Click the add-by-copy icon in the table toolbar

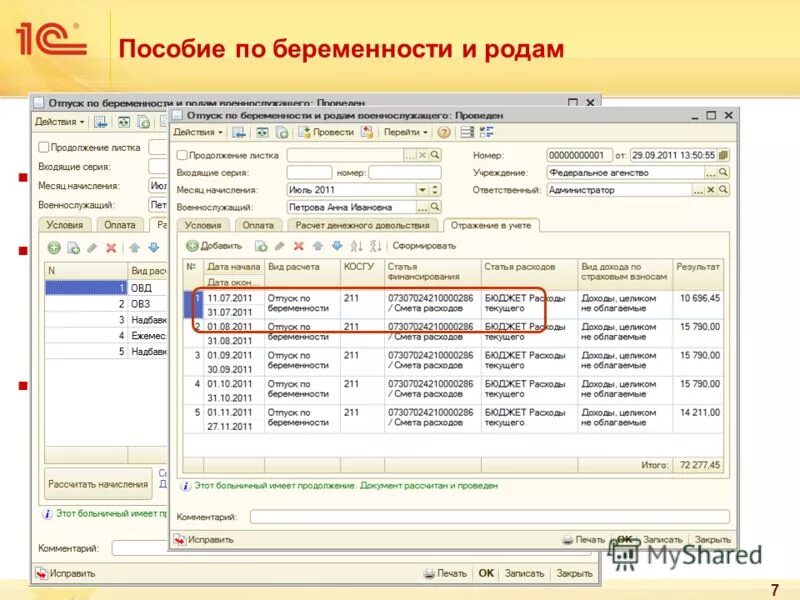260,245
